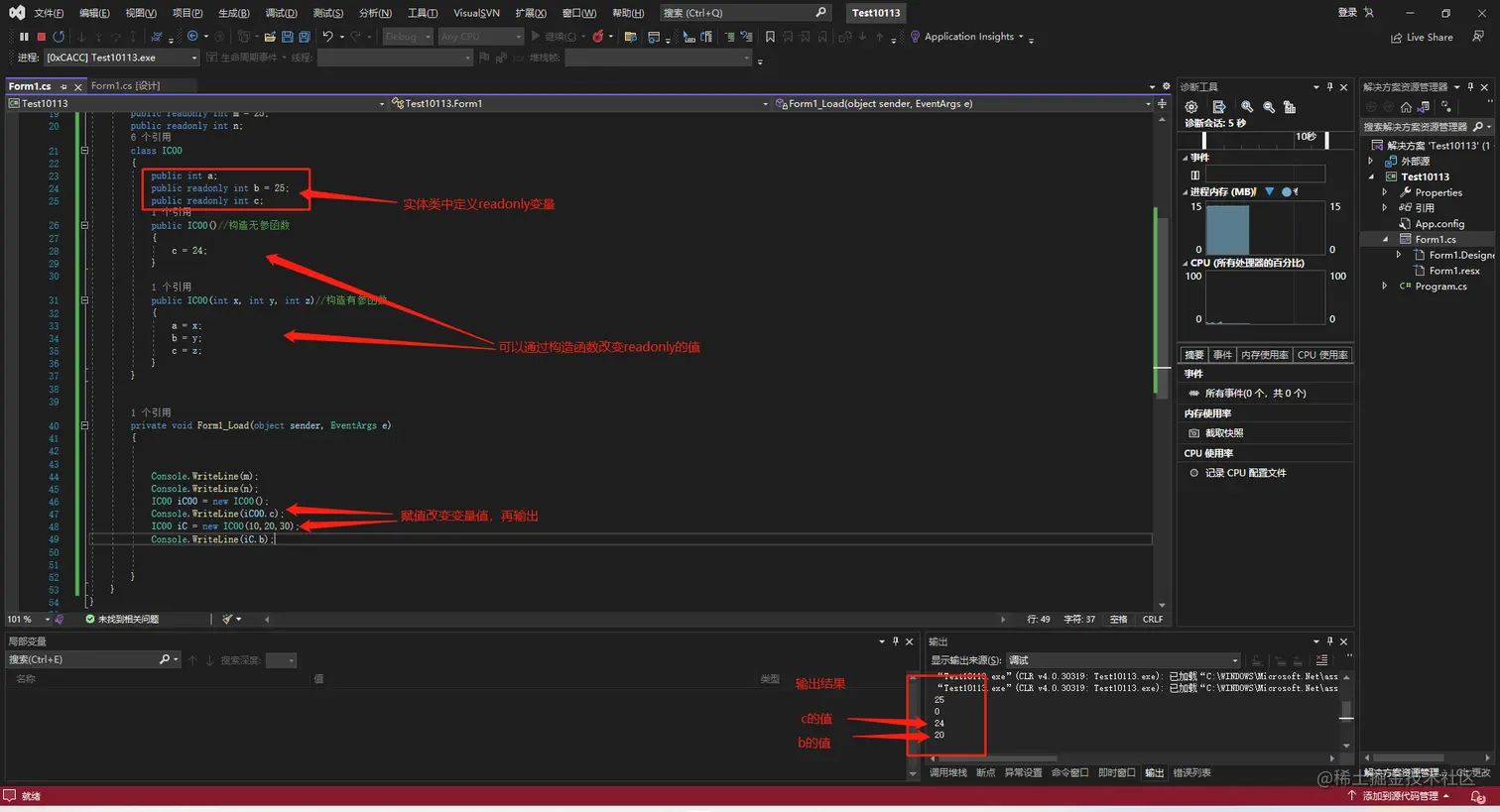Stop debugging with the red square
The height and width of the screenshot is (812, 1500).
[41, 37]
